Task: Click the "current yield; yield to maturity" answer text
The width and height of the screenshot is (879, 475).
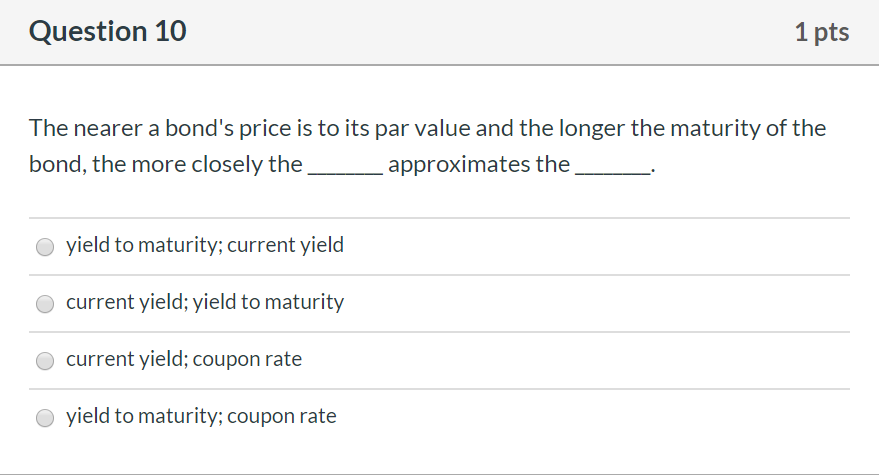Action: tap(205, 302)
